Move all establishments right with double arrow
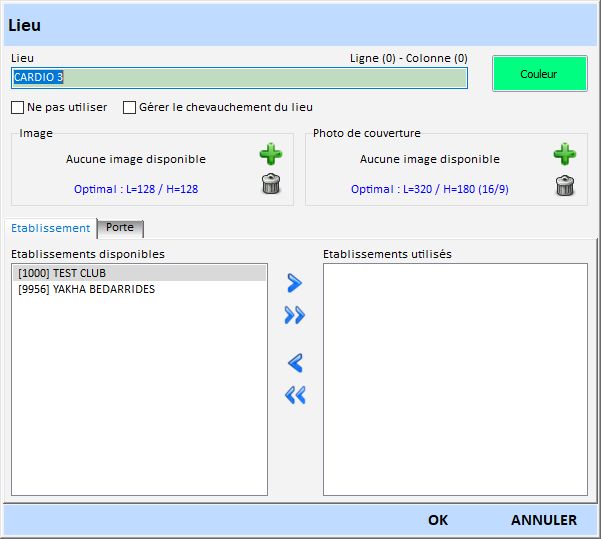This screenshot has width=601, height=539. pos(294,316)
